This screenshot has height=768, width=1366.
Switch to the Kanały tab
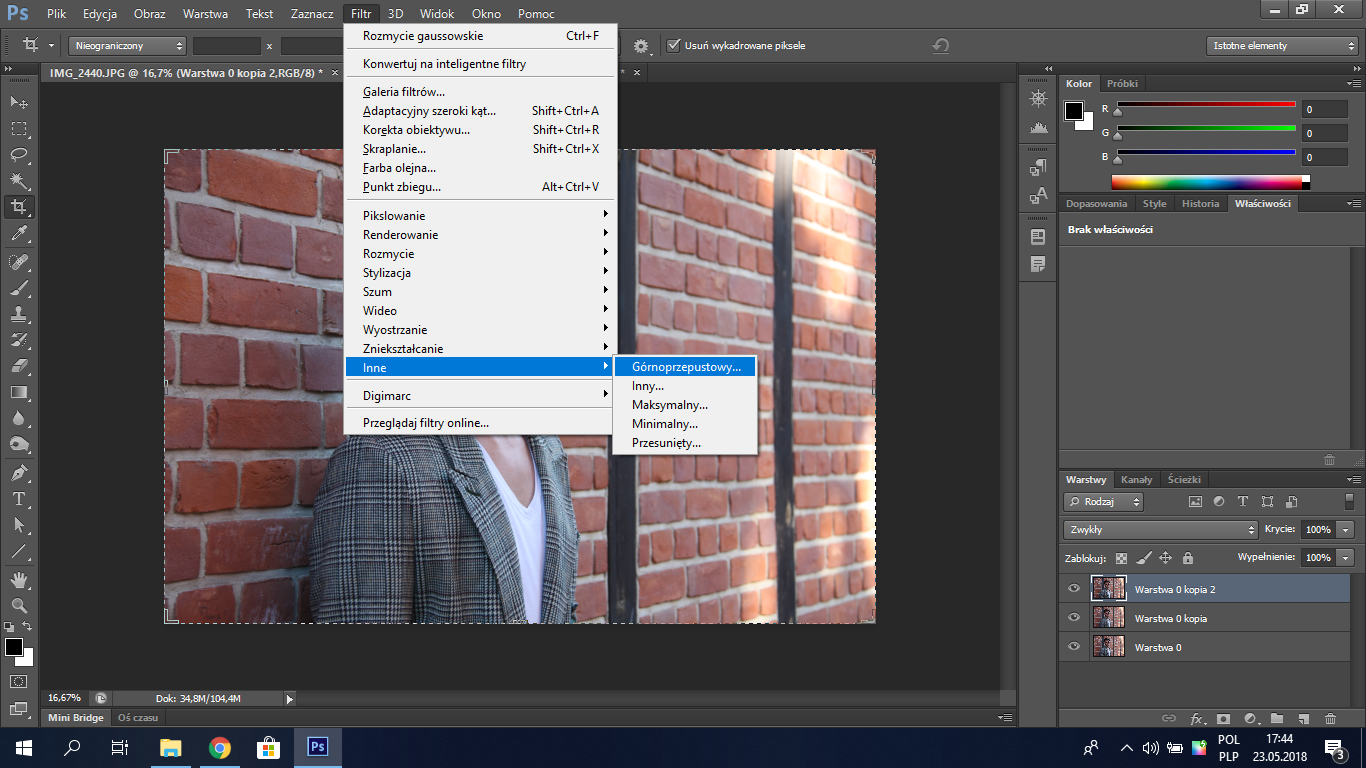[1136, 479]
